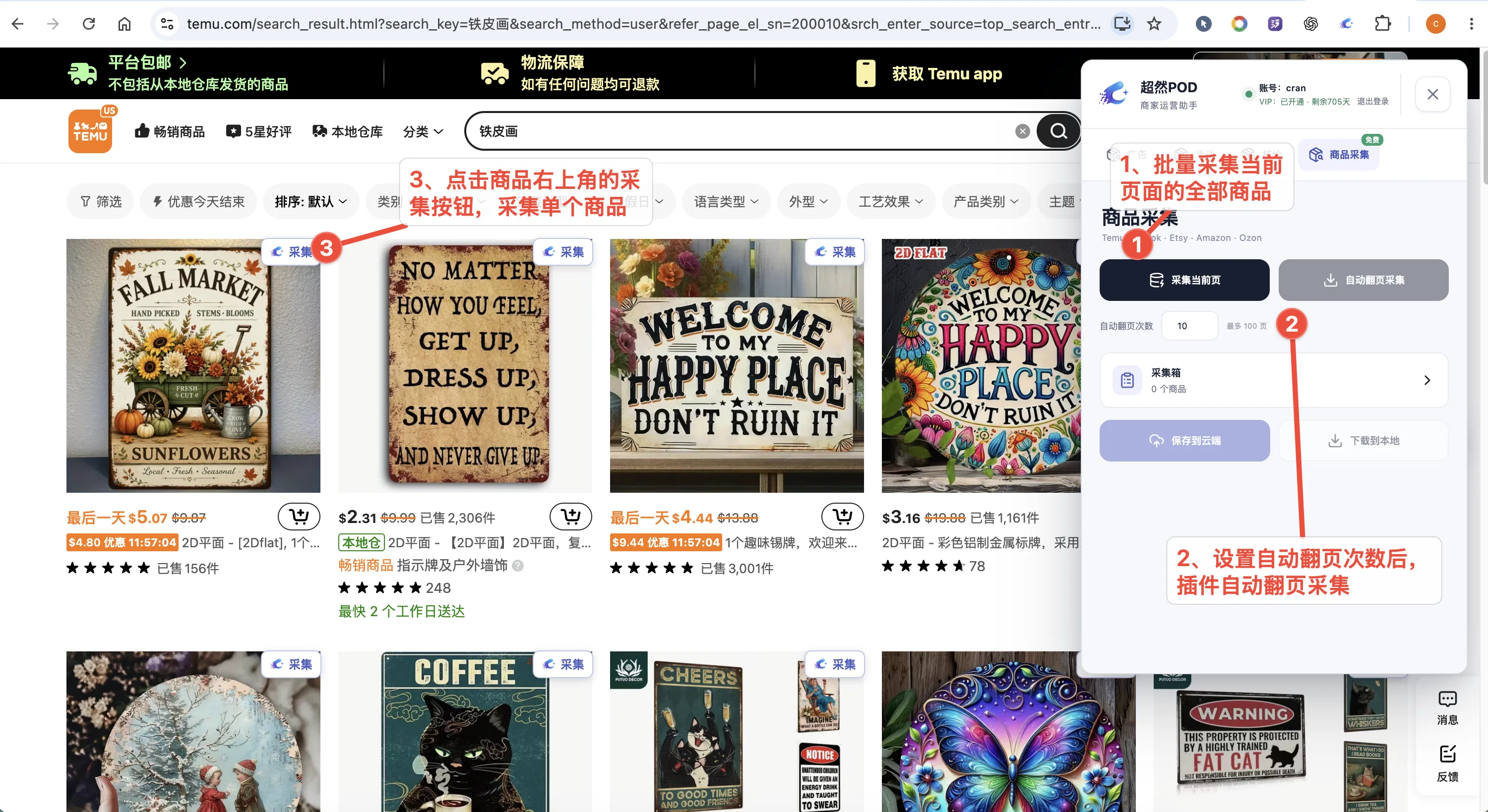1488x812 pixels.
Task: Add the $2.31 No Matter sign to cart
Action: (x=571, y=517)
